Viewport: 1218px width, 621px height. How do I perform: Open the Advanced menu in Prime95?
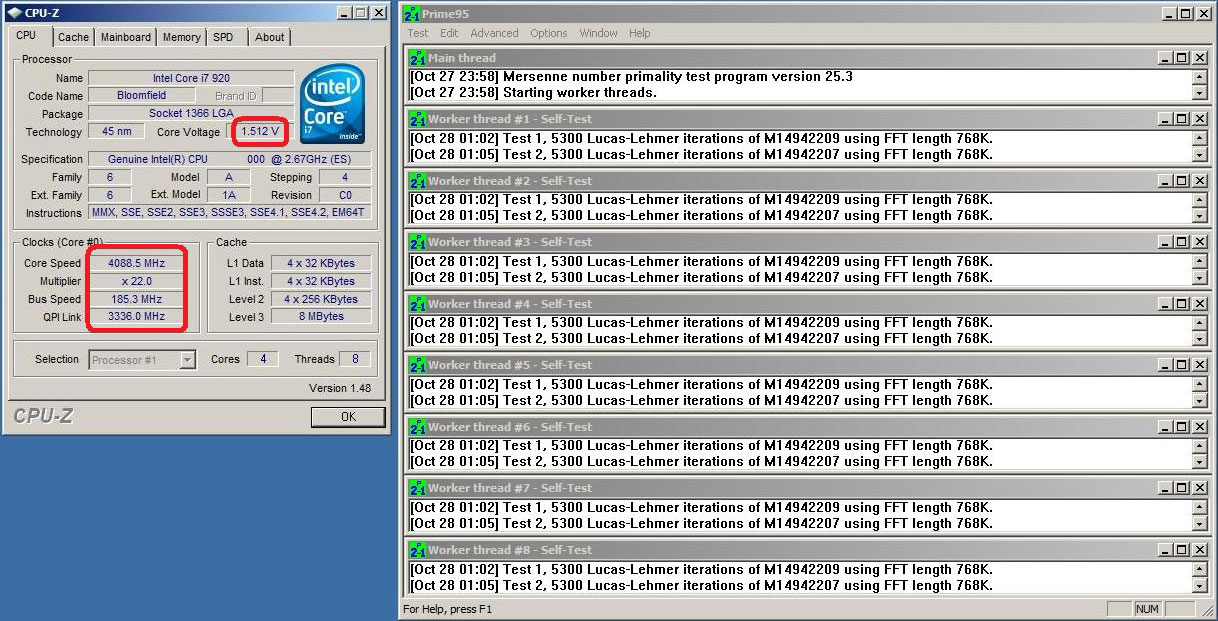(494, 33)
